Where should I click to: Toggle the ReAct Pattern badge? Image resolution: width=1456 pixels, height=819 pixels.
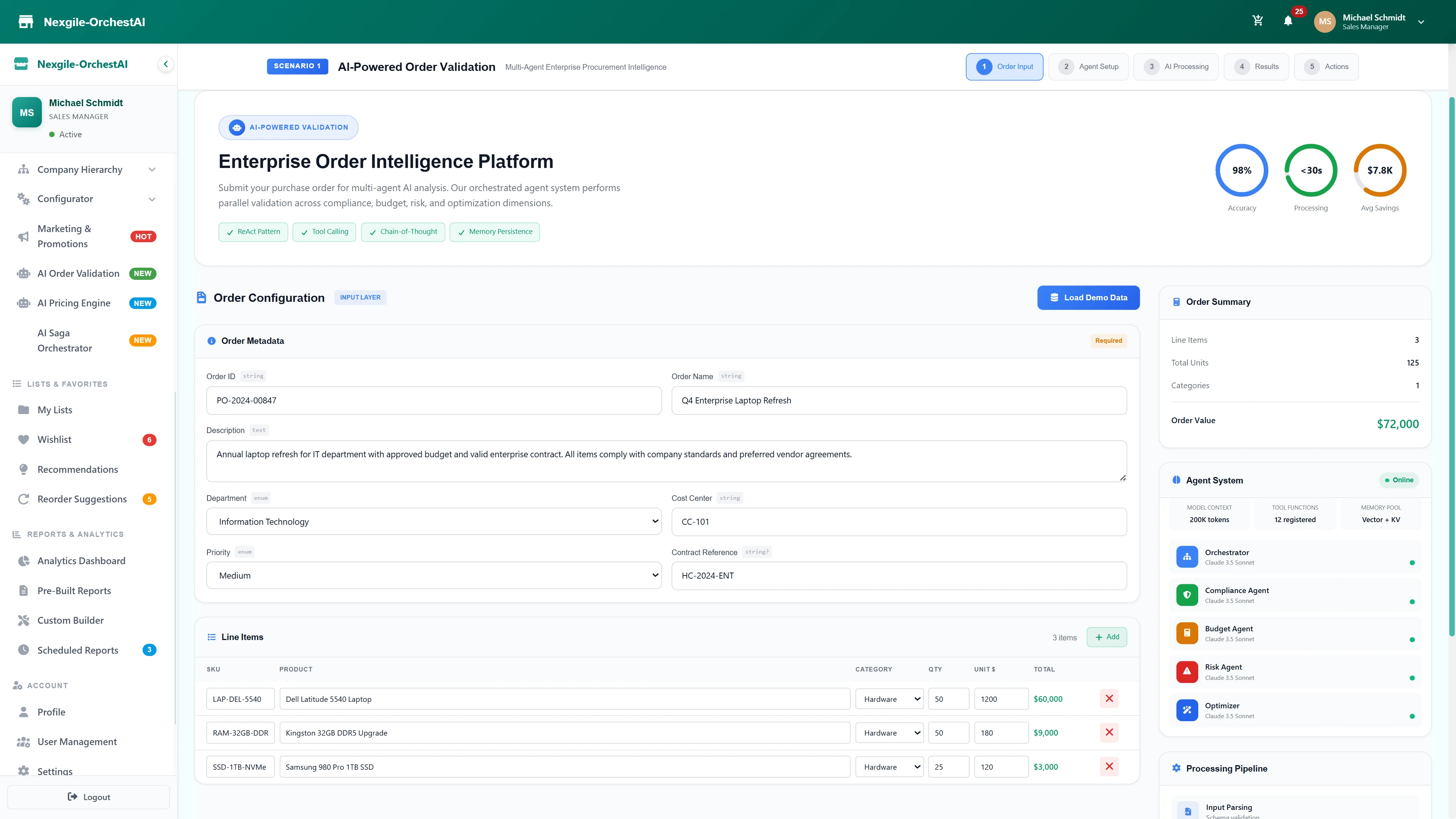point(253,232)
